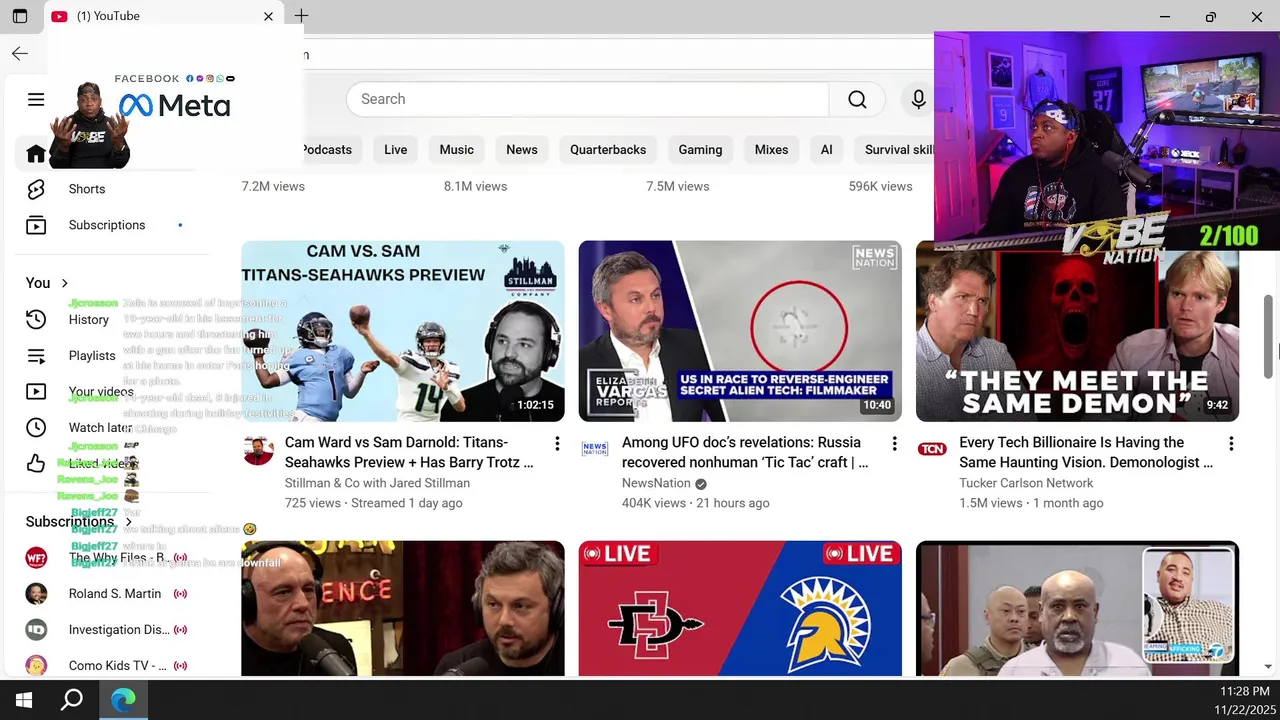Open the browser tab actions icon
This screenshot has width=1280, height=720.
point(19,16)
